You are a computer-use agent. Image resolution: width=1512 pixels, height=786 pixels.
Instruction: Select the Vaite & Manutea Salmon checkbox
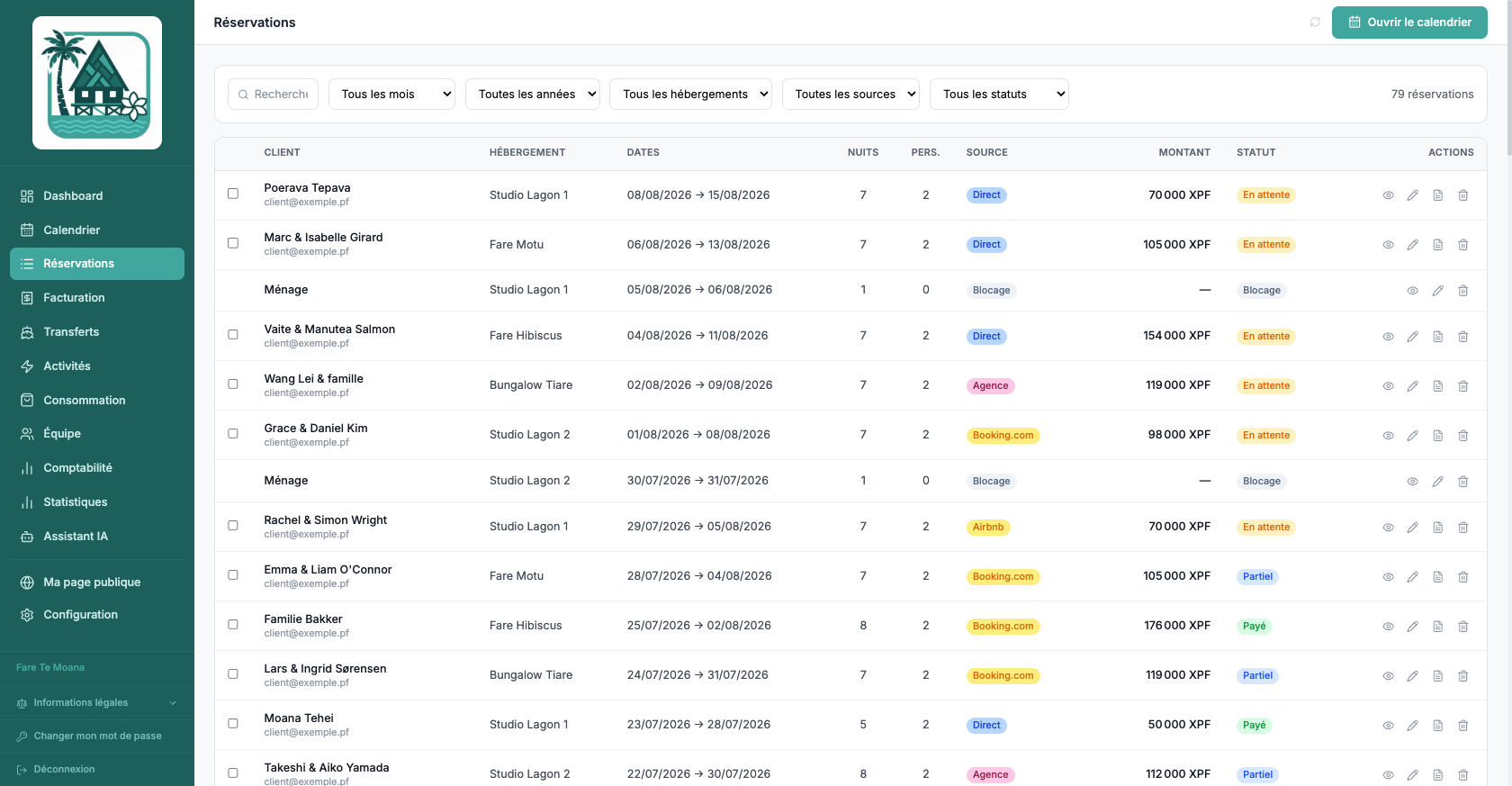233,334
